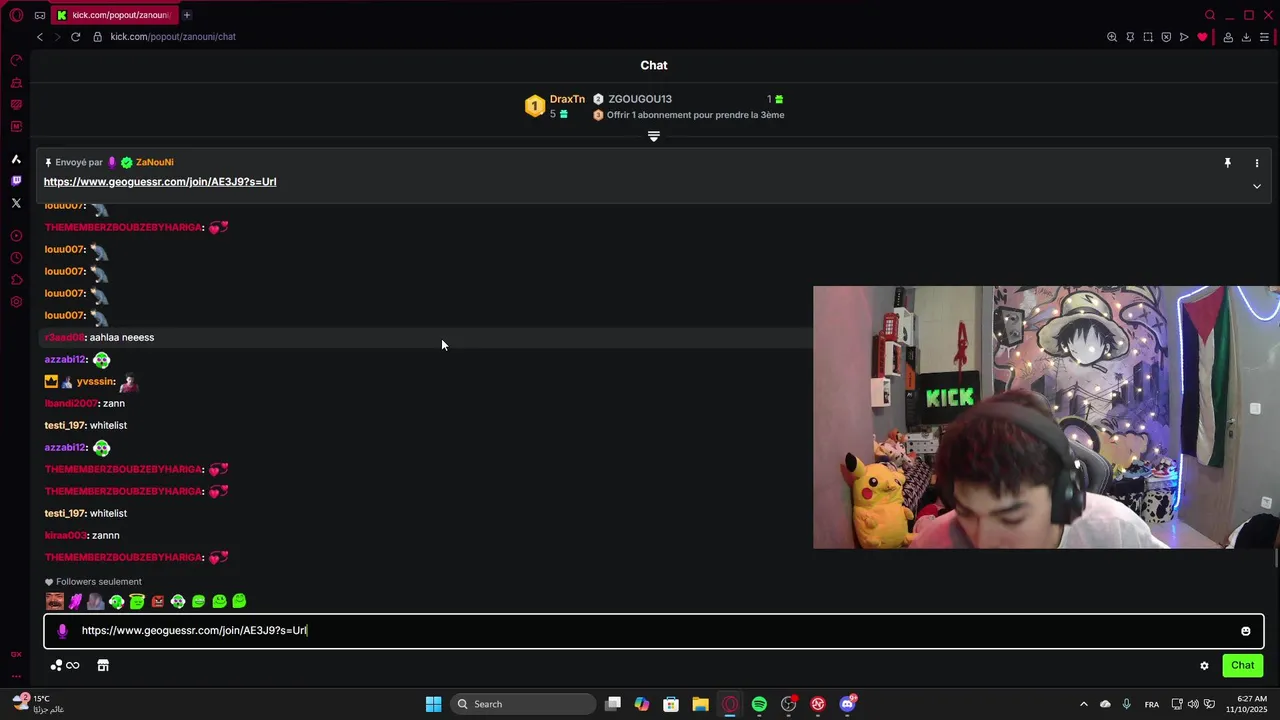
Task: Open chat settings gear icon
Action: click(1204, 666)
